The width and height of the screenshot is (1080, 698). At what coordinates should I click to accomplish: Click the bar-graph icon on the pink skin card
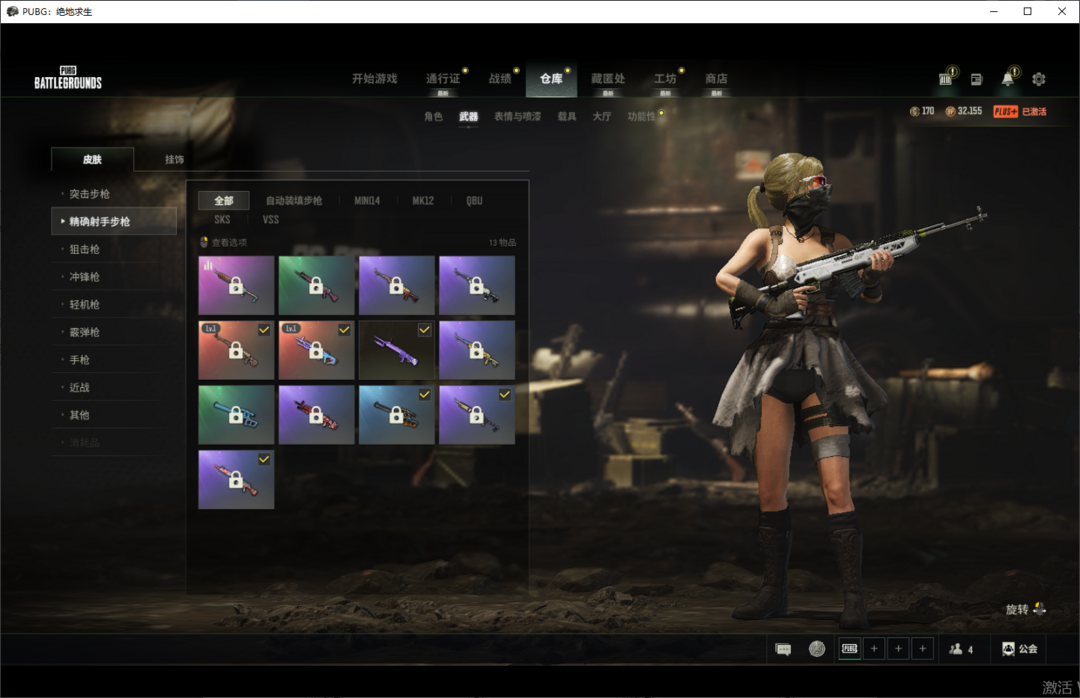pos(208,265)
